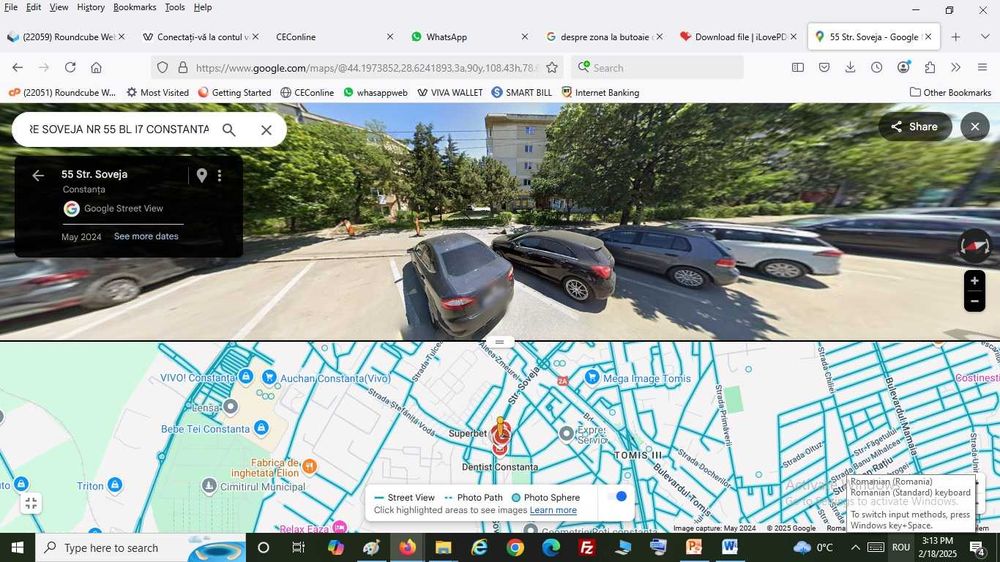Open the View menu
Screen dimensions: 1000x562
[59, 8]
